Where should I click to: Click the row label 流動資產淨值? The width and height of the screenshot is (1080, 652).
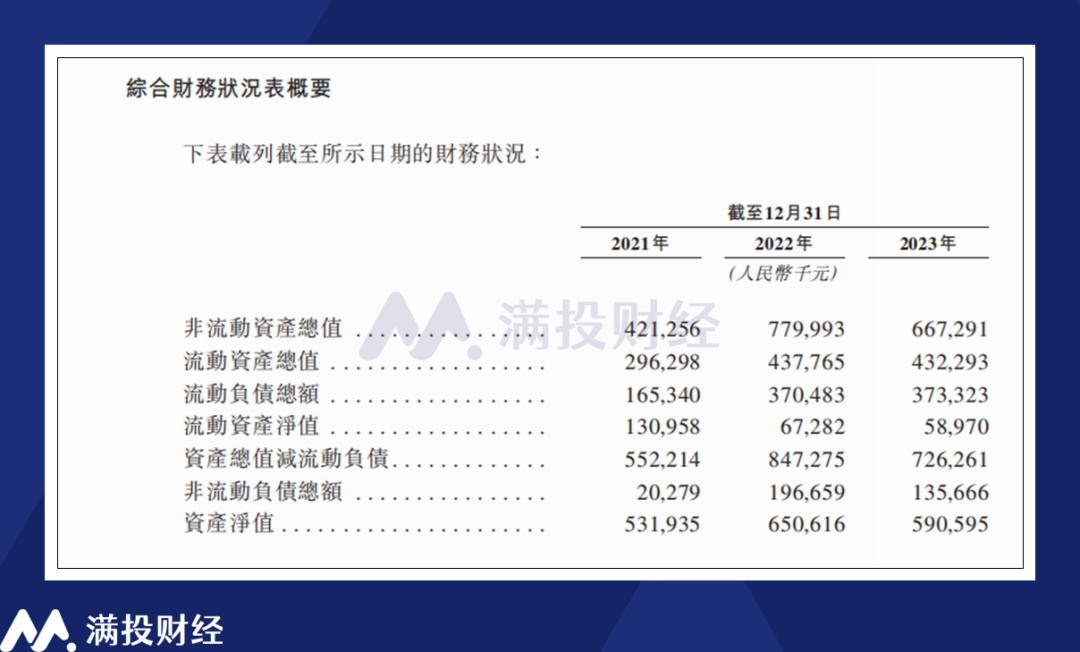[251, 426]
